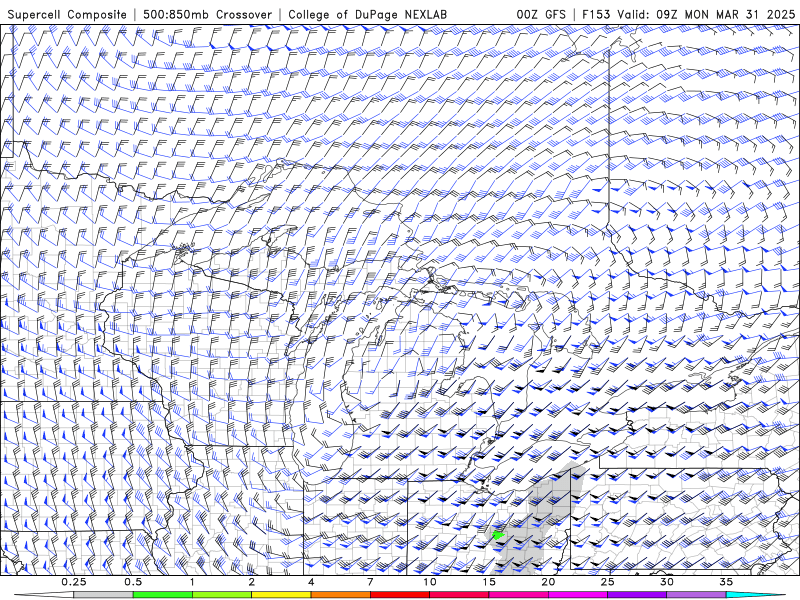800x600 pixels.
Task: Click the legend value '0.25'
Action: (74, 582)
